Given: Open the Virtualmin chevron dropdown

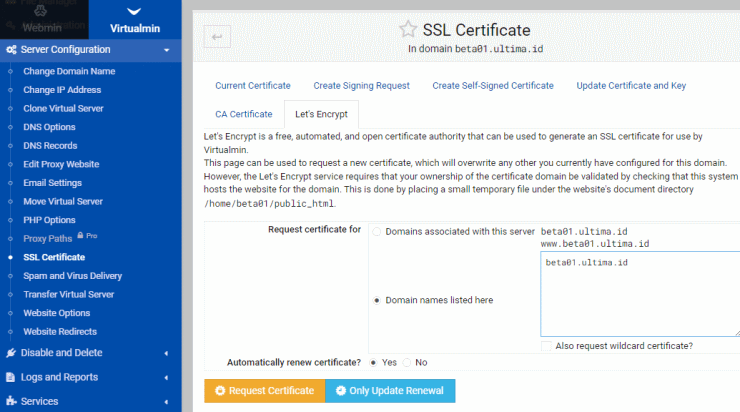Looking at the screenshot, I should (x=134, y=11).
